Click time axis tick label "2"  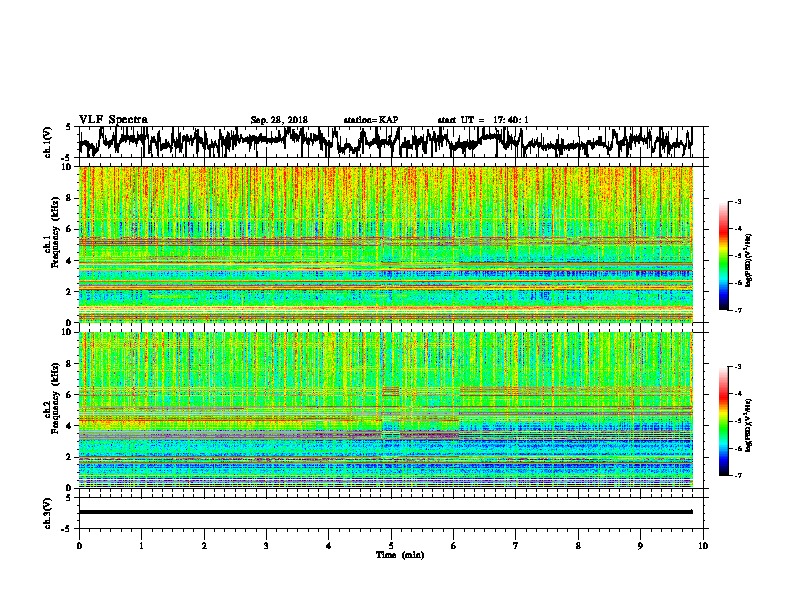click(204, 546)
